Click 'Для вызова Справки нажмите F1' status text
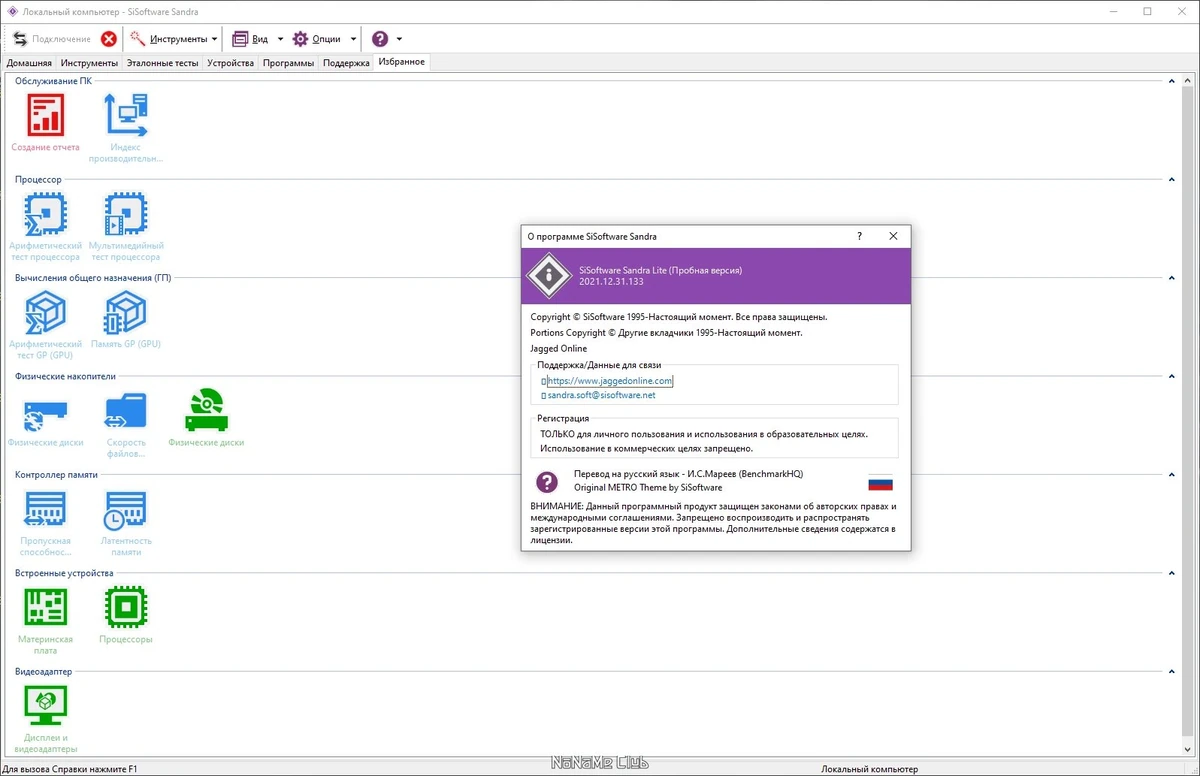Screen dimensions: 1200x776 (70, 769)
